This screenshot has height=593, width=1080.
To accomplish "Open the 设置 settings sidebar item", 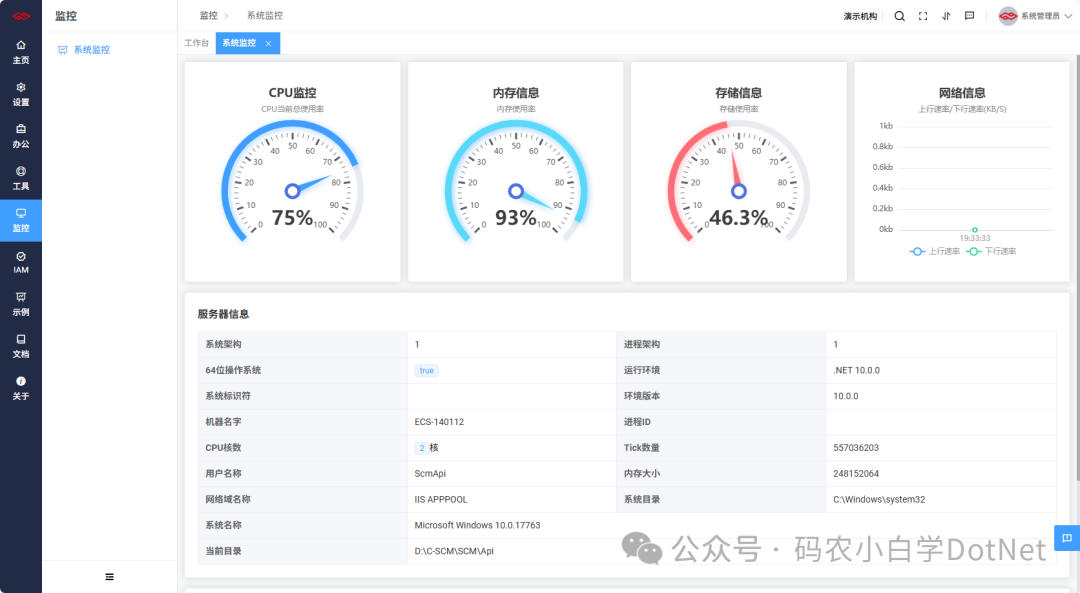I will pos(21,94).
